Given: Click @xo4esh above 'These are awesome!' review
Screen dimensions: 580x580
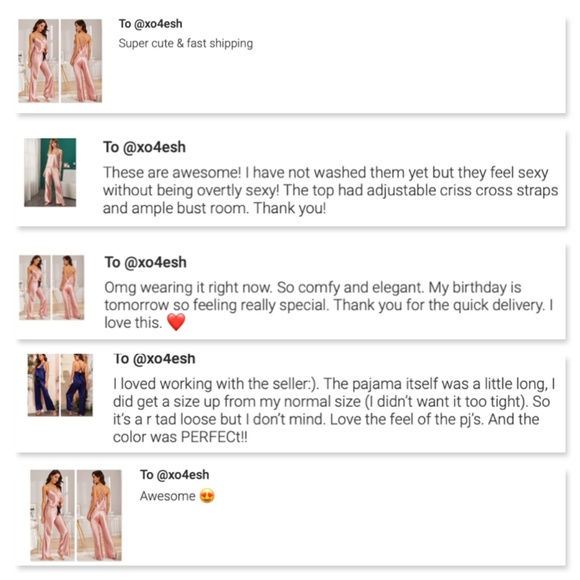Looking at the screenshot, I should pyautogui.click(x=154, y=147).
